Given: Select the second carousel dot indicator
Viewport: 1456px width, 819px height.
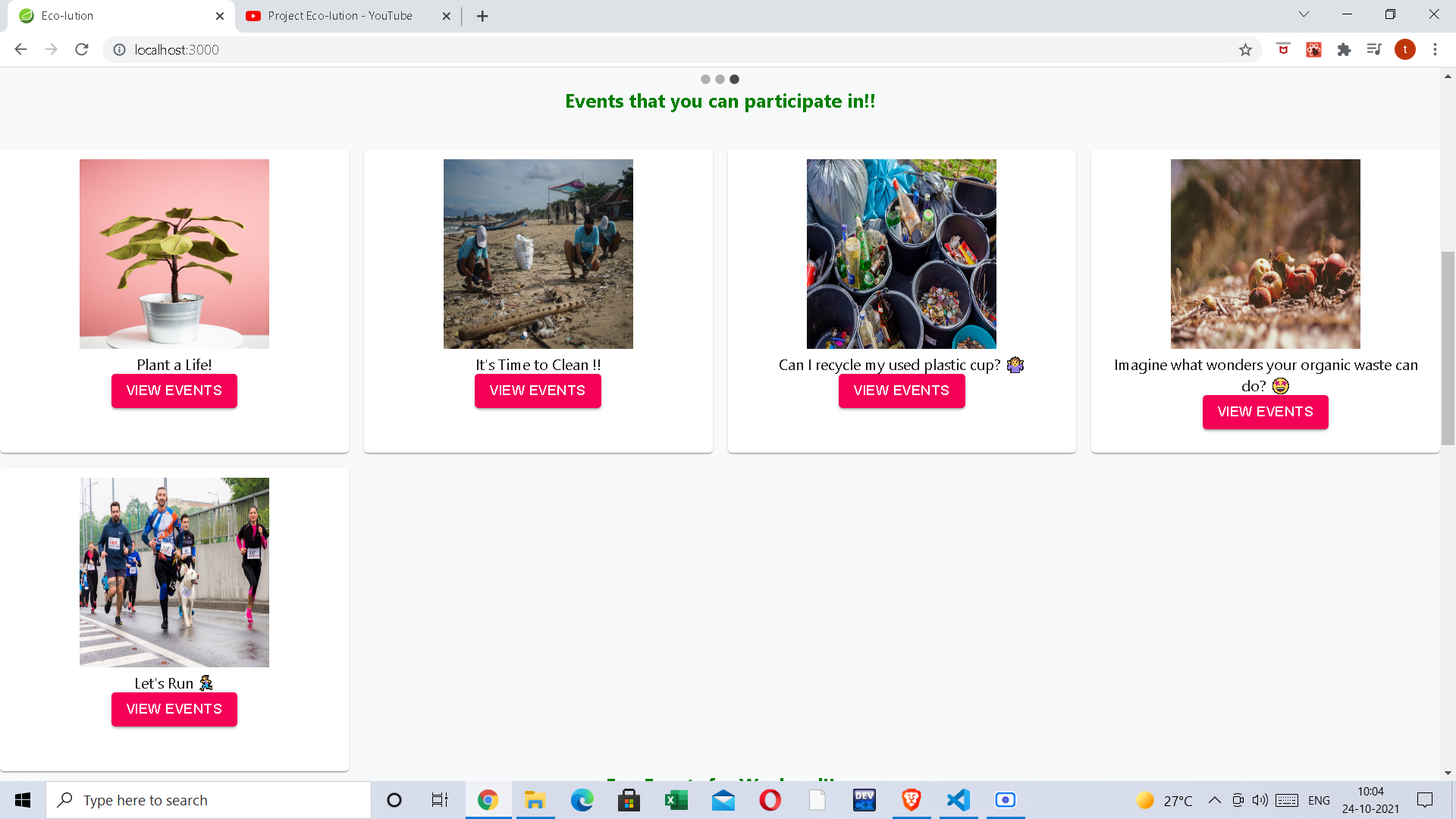Looking at the screenshot, I should 720,80.
